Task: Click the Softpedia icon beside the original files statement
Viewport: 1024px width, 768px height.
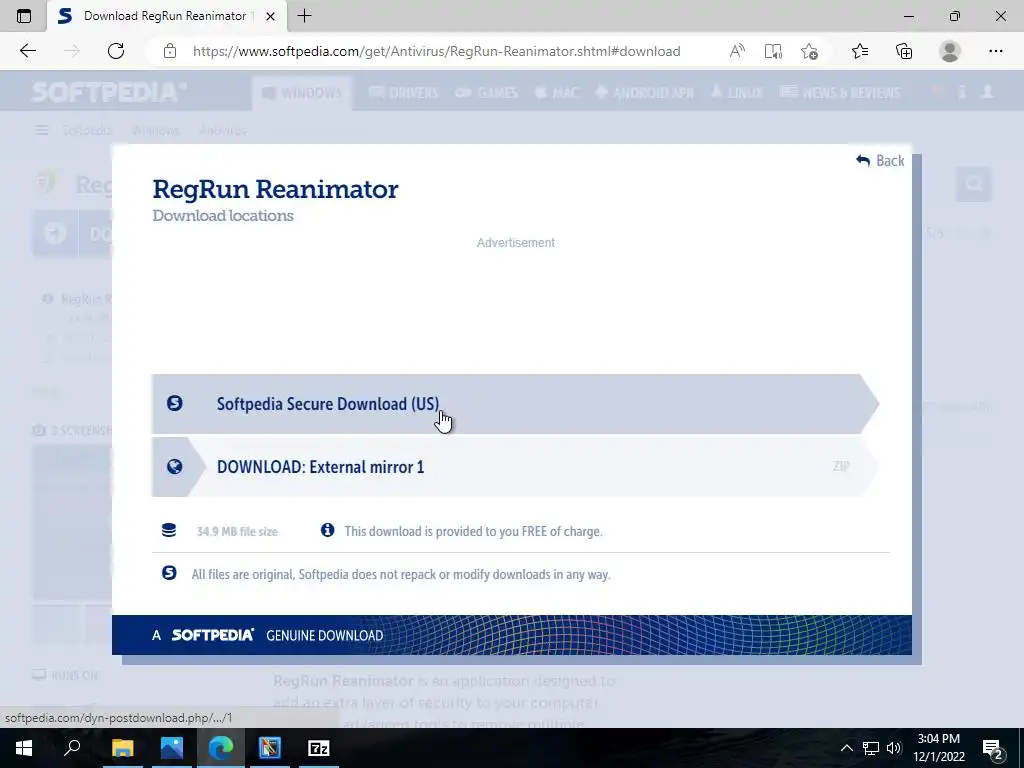Action: (x=169, y=573)
